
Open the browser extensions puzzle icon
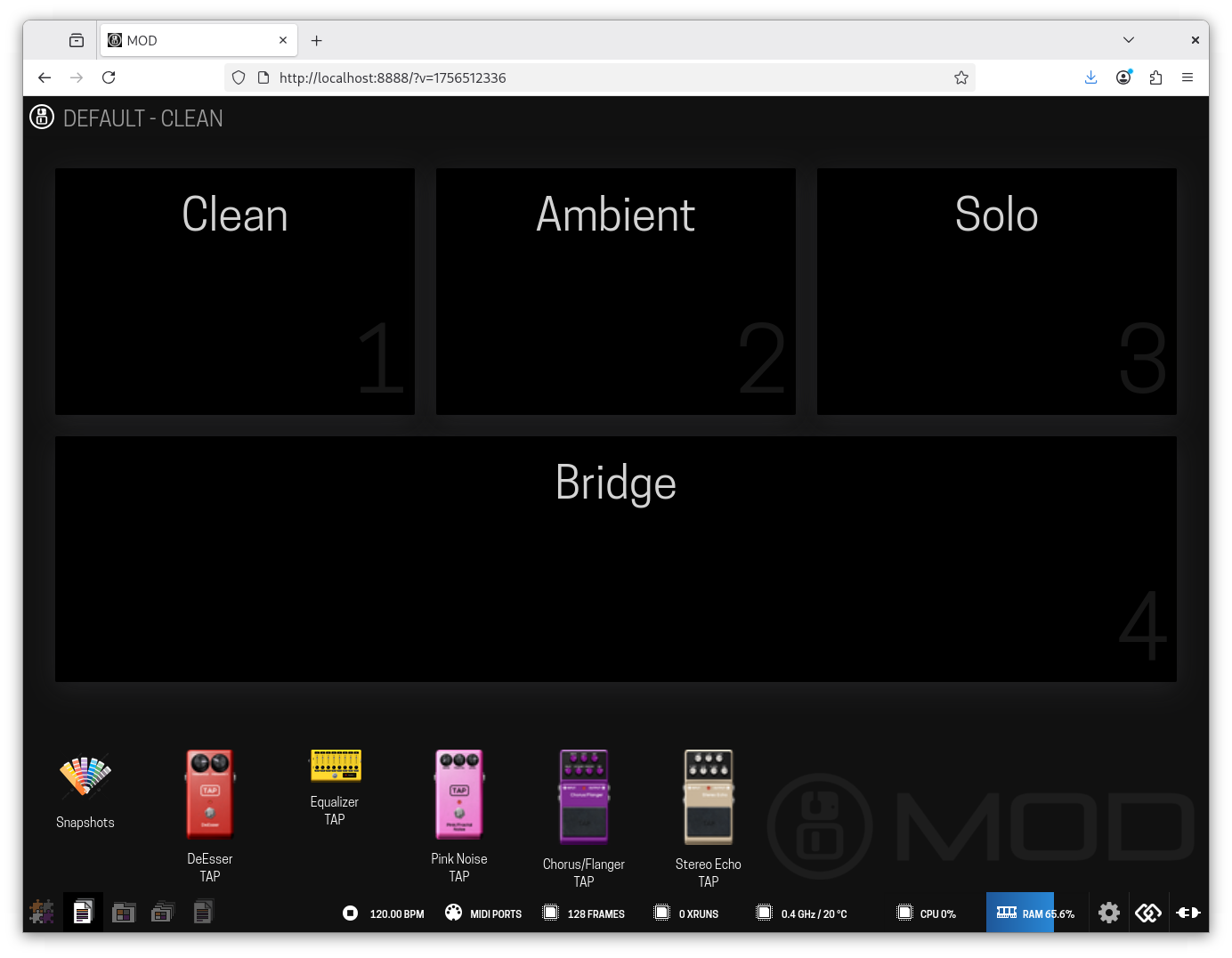tap(1155, 77)
